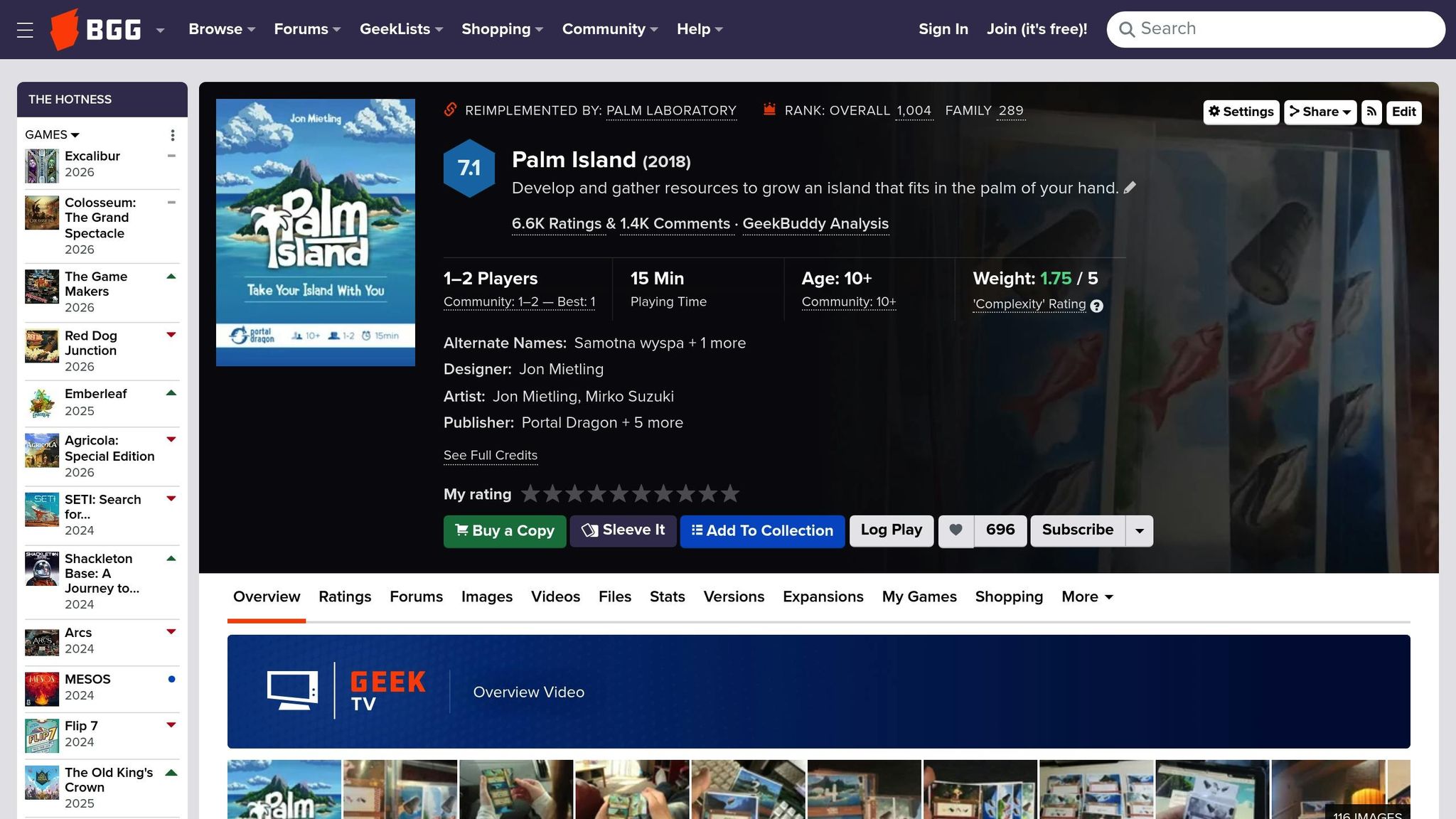Expand the GAMES dropdown in The Hotness

click(x=52, y=134)
